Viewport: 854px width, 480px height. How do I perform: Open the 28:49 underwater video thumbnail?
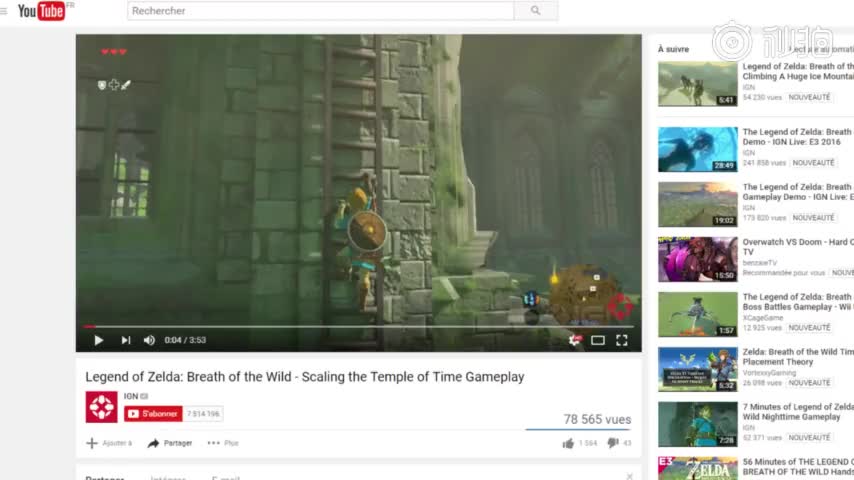[x=698, y=149]
